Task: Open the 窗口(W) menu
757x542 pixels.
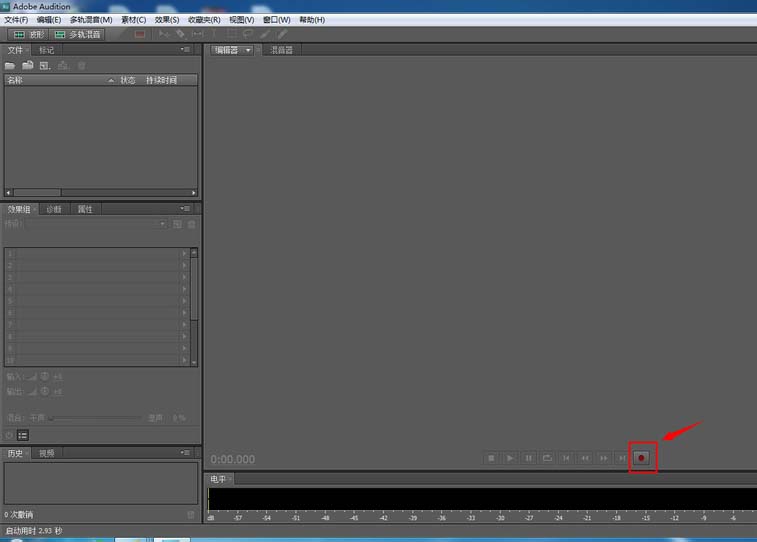Action: click(277, 20)
